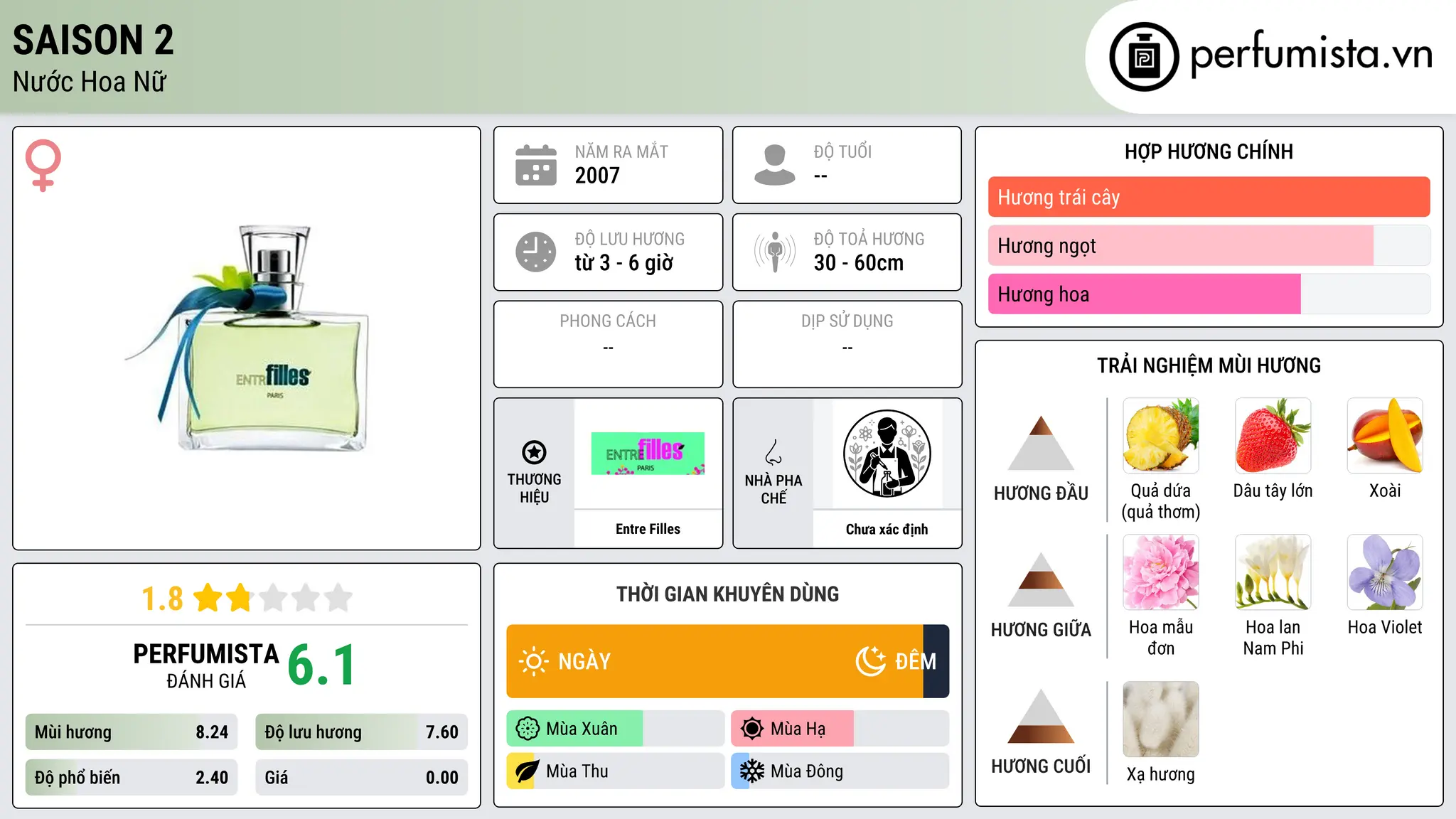This screenshot has width=1456, height=819.
Task: Click the Nước Hoa Nữ subtitle
Action: (x=90, y=82)
